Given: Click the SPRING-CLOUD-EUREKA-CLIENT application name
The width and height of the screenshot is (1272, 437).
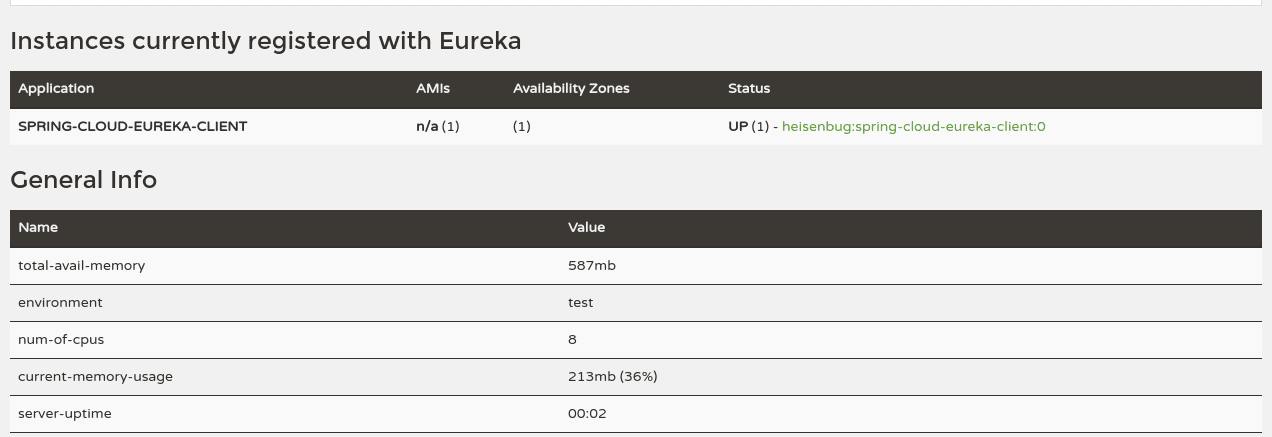Looking at the screenshot, I should pyautogui.click(x=132, y=127).
